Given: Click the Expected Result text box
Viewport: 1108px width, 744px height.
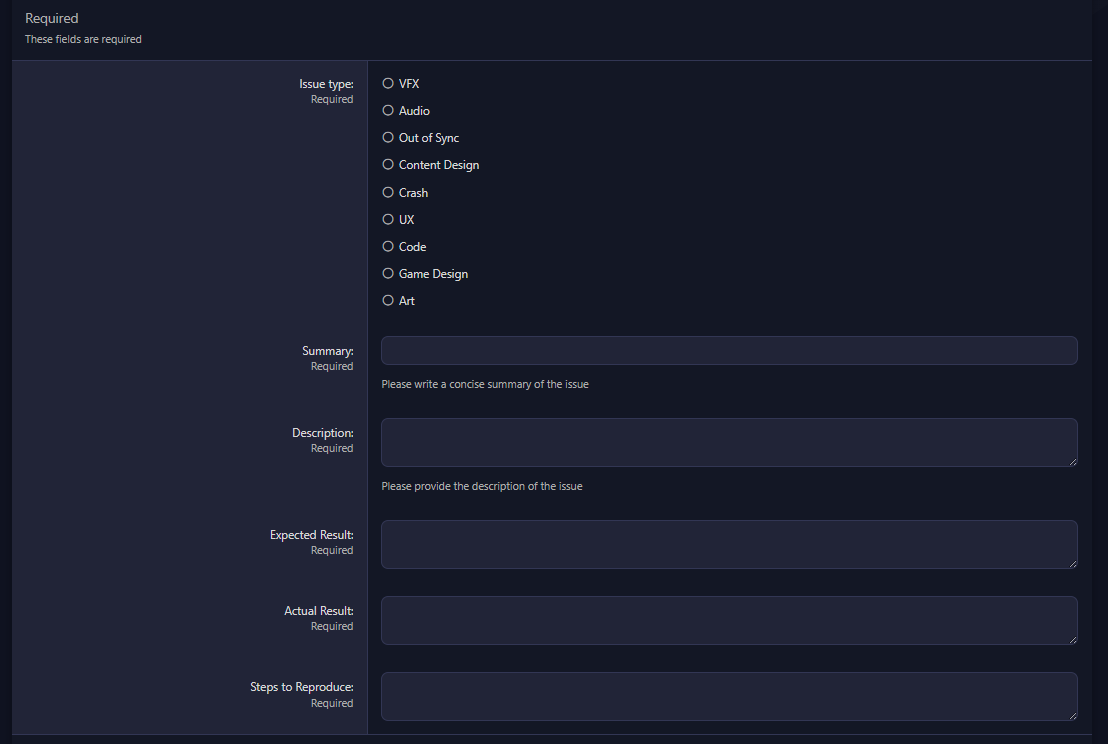Looking at the screenshot, I should 728,544.
